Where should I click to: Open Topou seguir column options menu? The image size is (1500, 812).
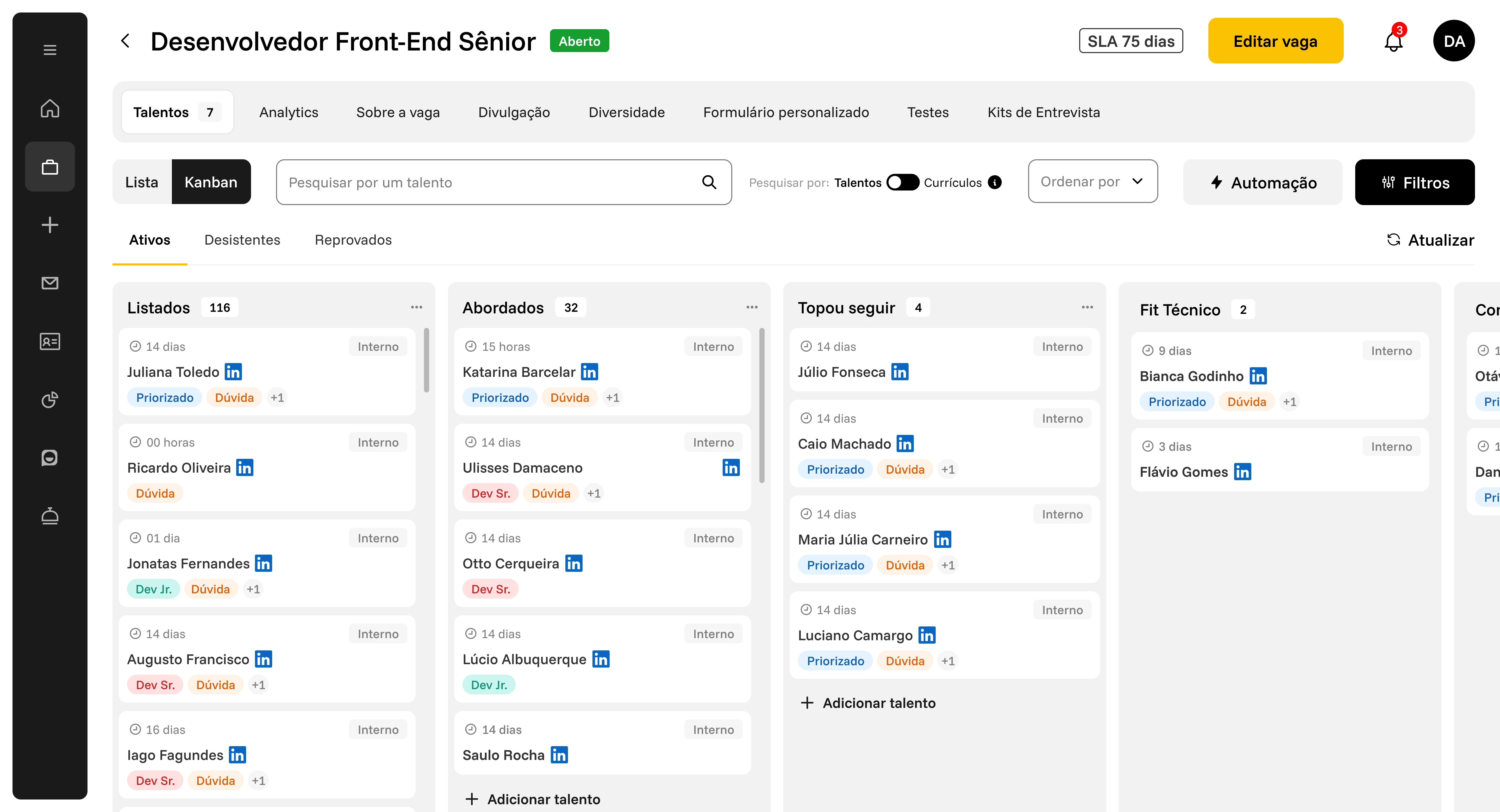tap(1087, 307)
